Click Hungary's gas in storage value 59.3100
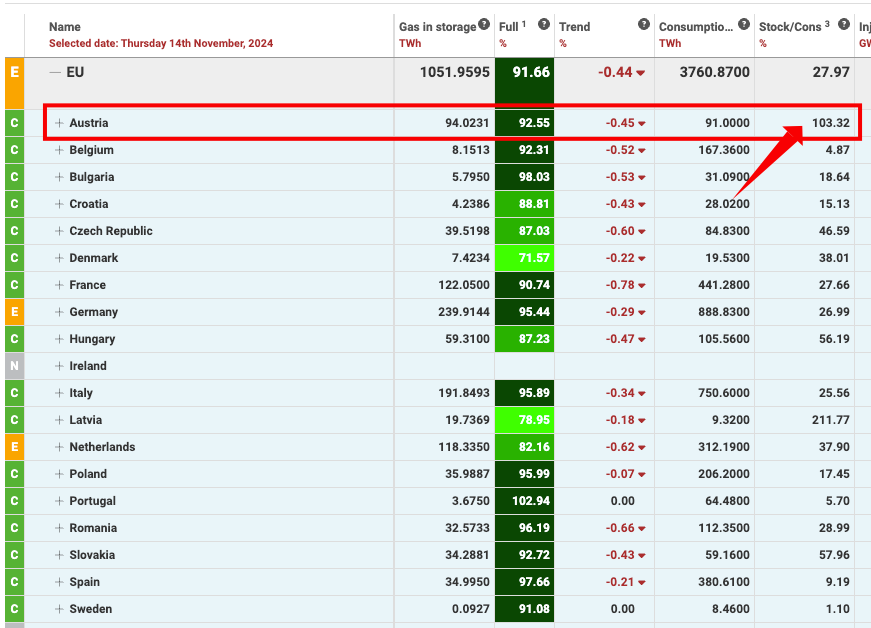The image size is (871, 628). pyautogui.click(x=467, y=339)
